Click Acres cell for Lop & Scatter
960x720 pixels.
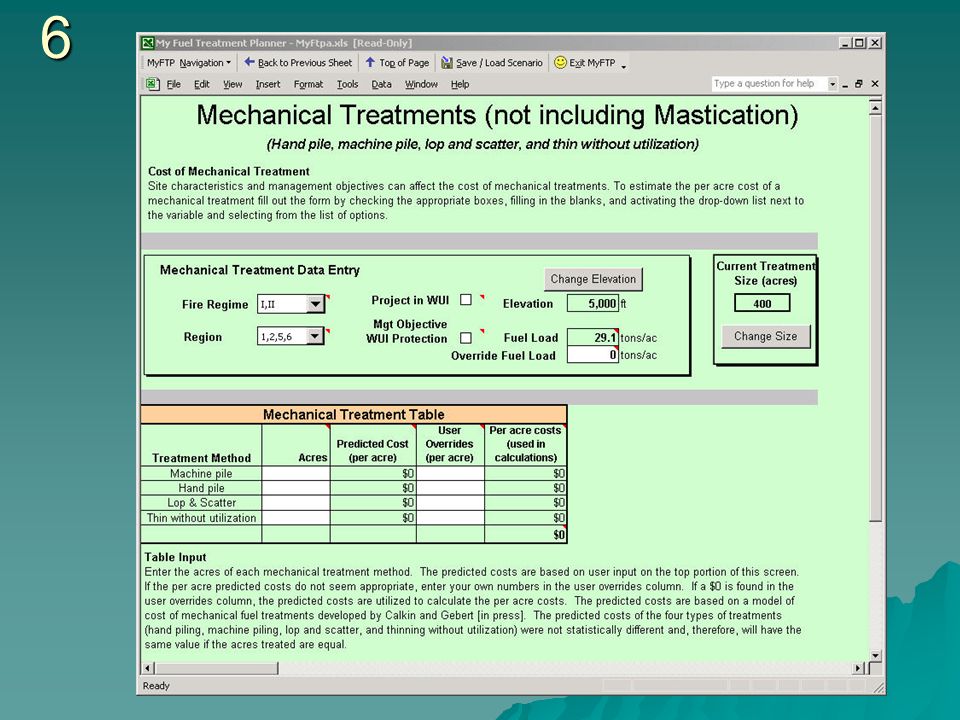296,503
